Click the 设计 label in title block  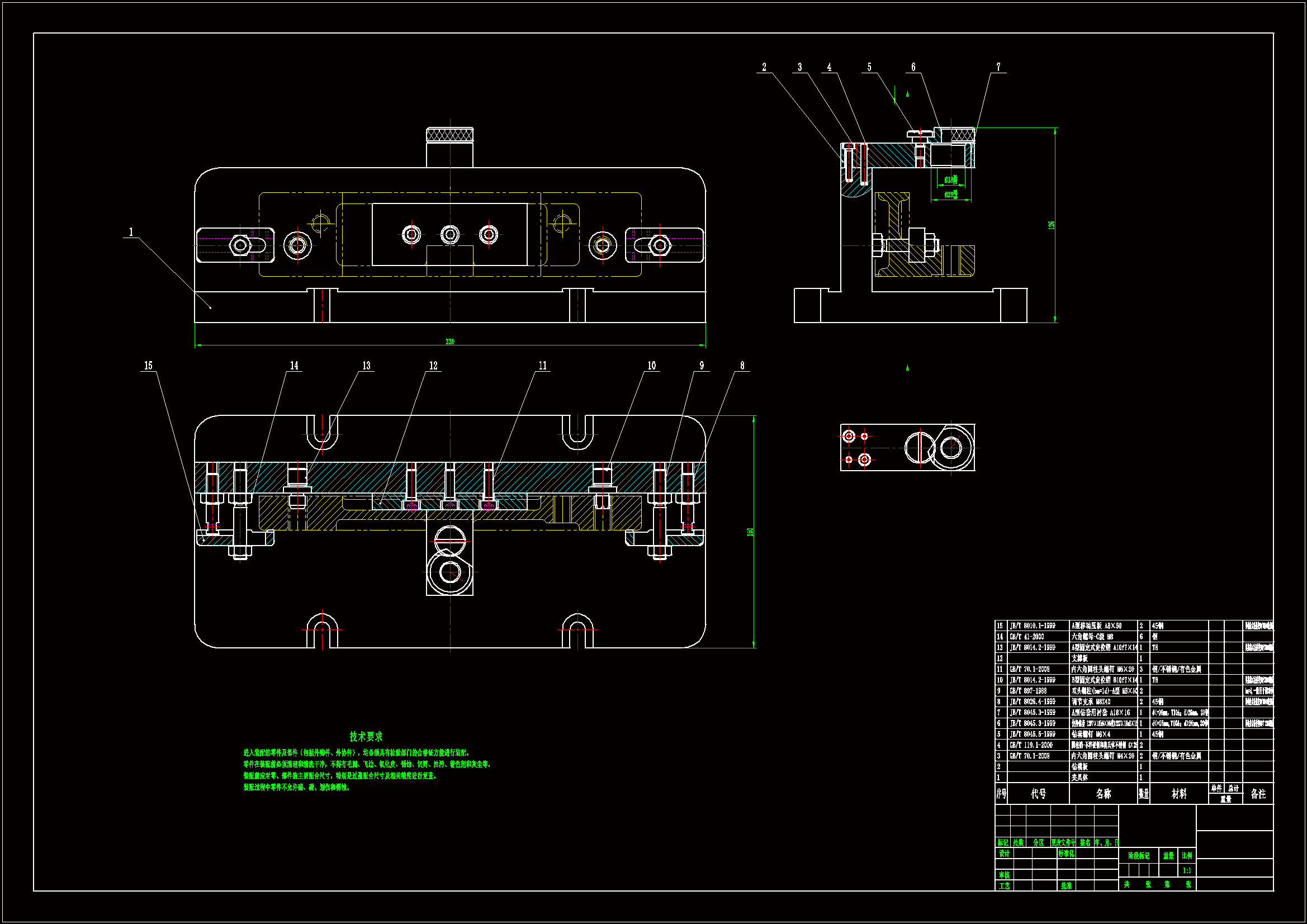(1004, 854)
